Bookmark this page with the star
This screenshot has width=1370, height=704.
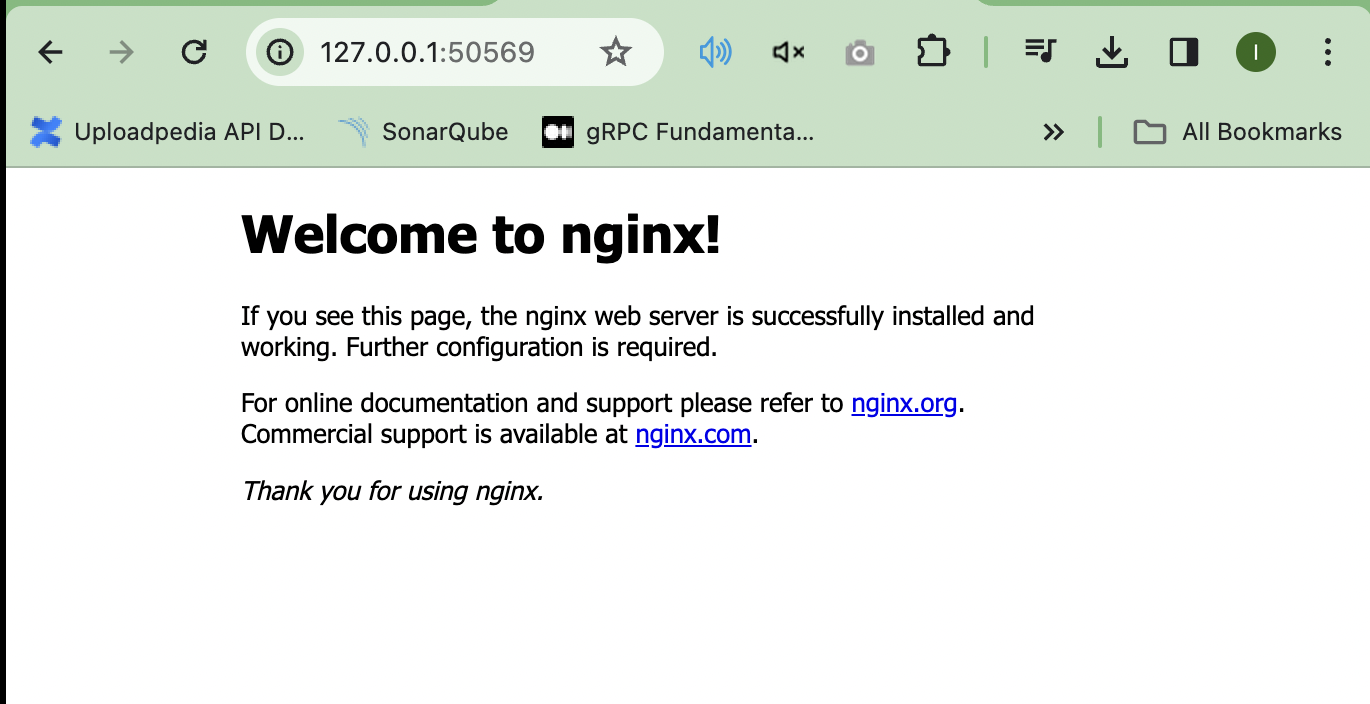click(x=616, y=52)
